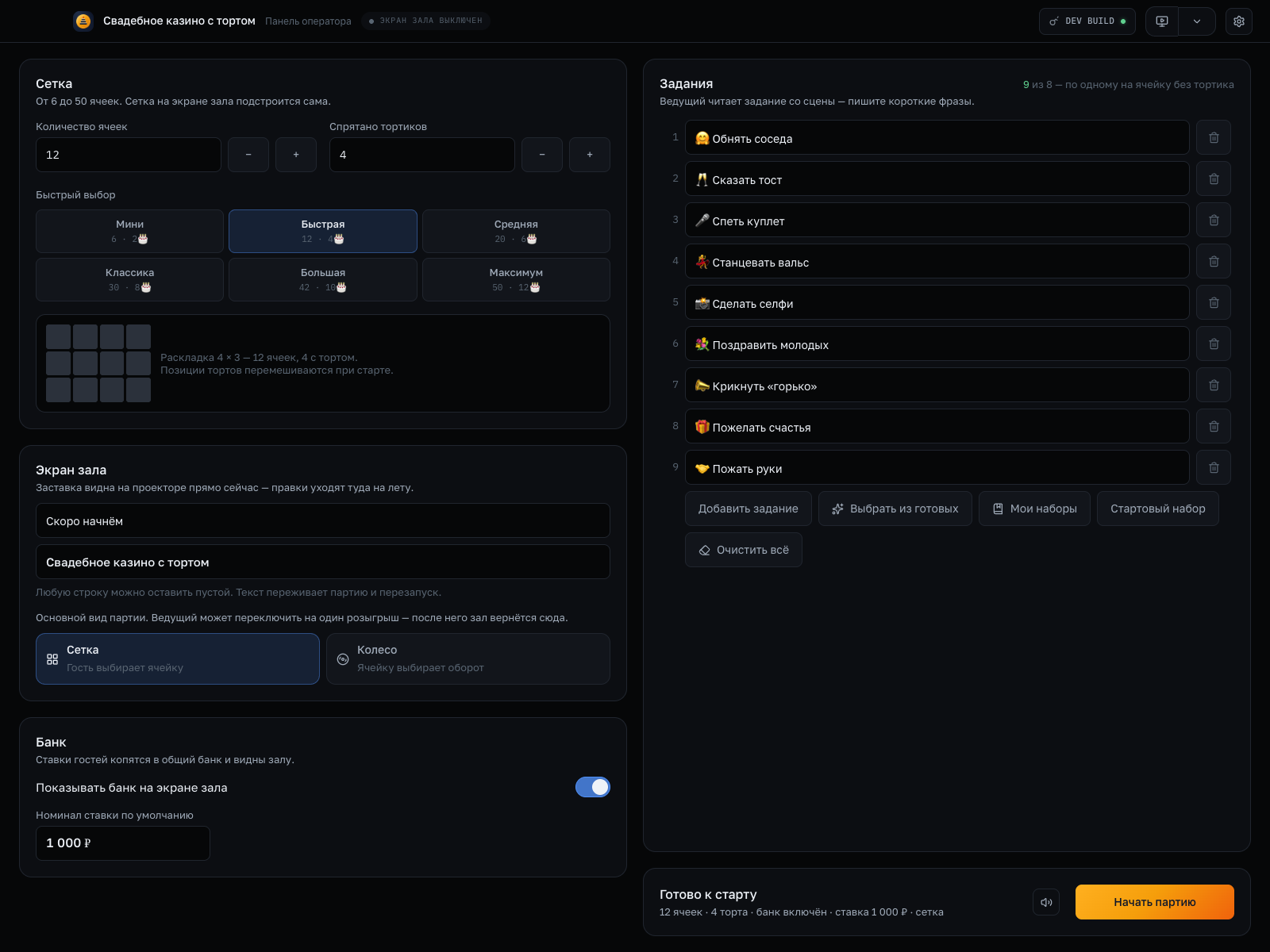Click the DEV BUILD key badge
The image size is (1270, 952).
1087,21
